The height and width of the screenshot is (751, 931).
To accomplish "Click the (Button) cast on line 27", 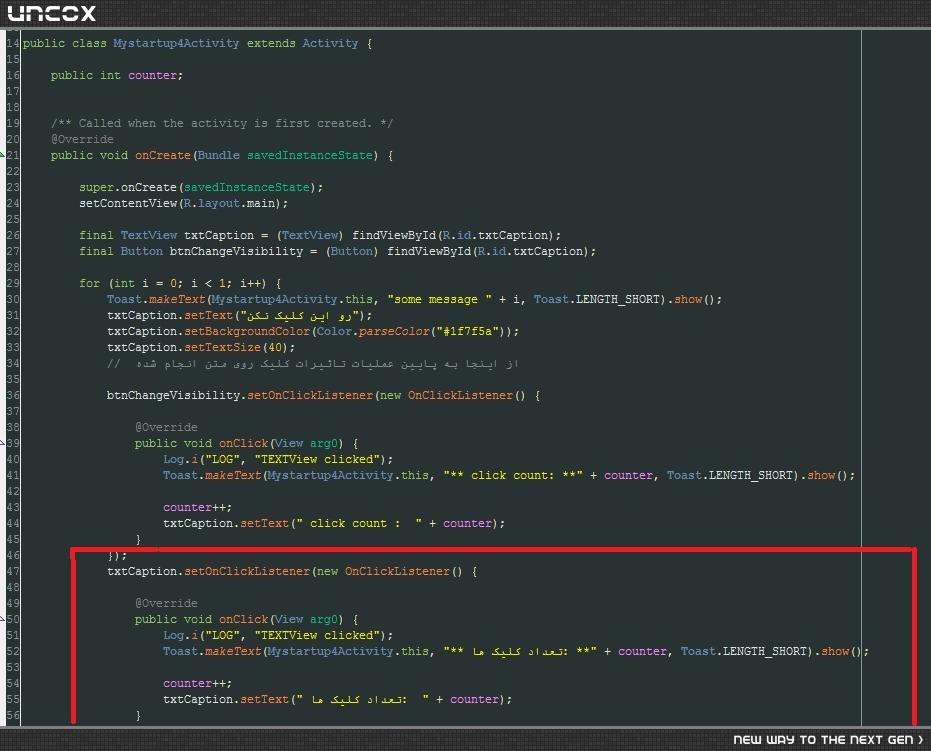I will [352, 251].
